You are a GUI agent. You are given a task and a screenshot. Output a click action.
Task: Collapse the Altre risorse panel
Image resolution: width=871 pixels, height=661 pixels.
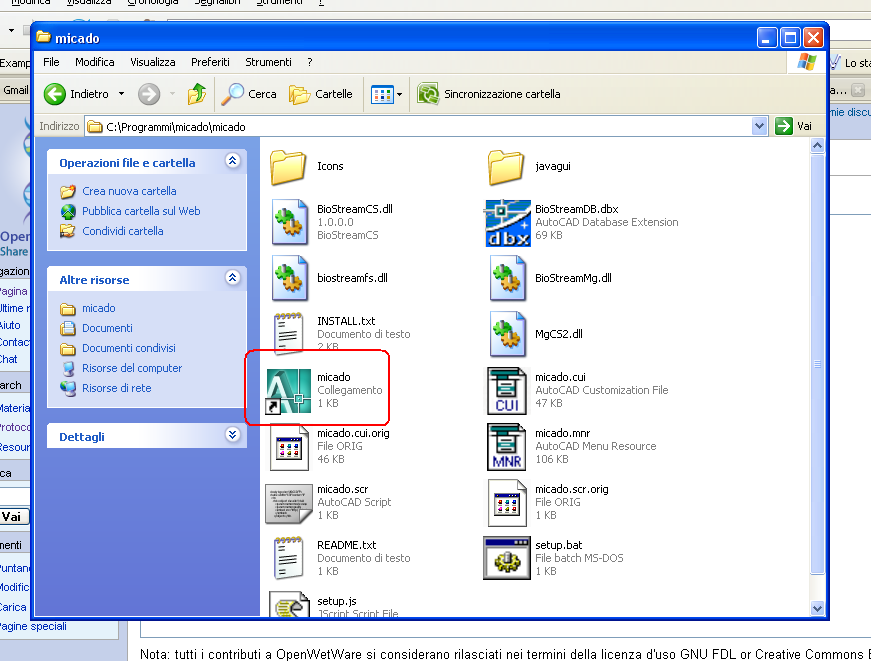point(233,279)
